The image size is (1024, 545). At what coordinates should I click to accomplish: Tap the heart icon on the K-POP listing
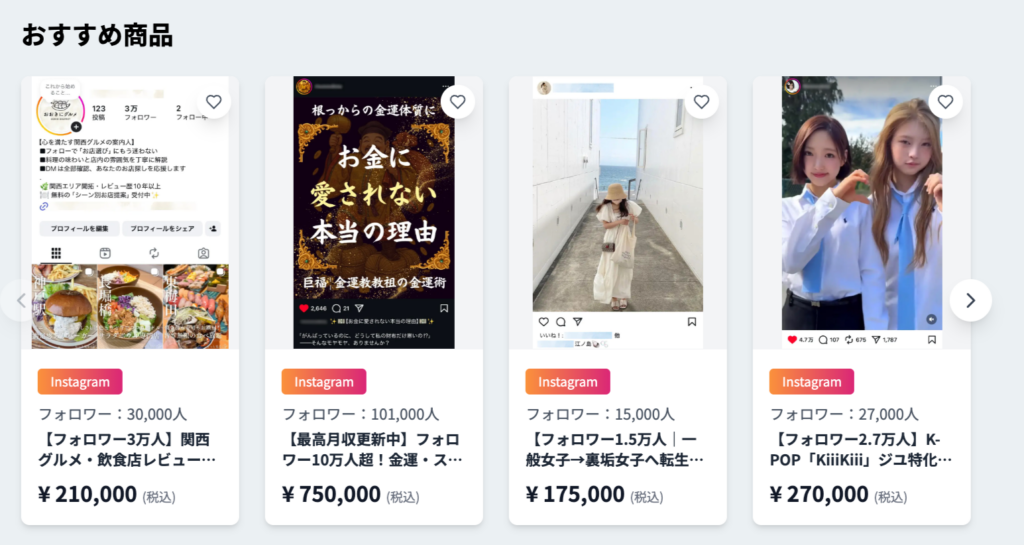pos(945,101)
